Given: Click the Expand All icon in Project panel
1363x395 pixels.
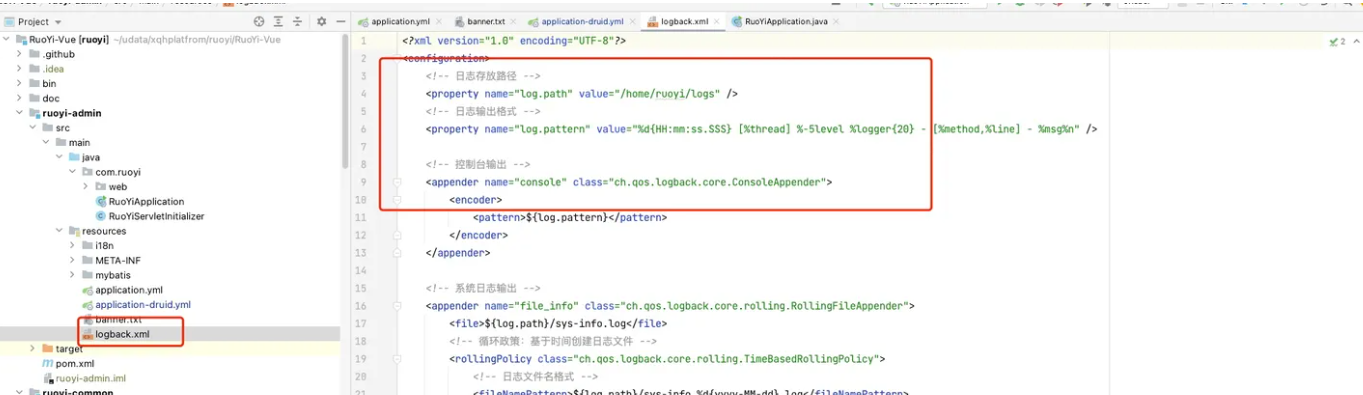Looking at the screenshot, I should click(279, 21).
